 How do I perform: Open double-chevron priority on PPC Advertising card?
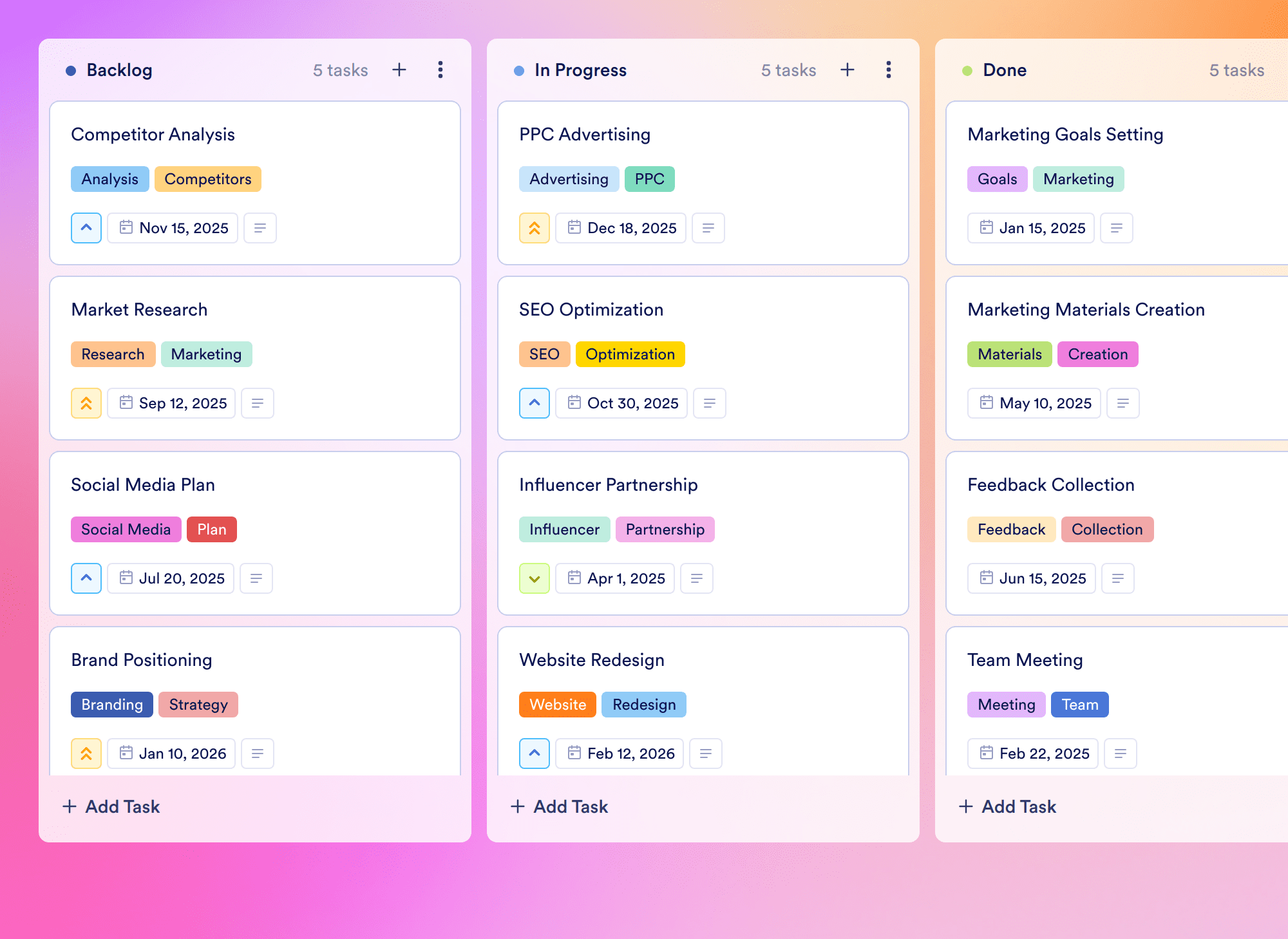click(535, 228)
